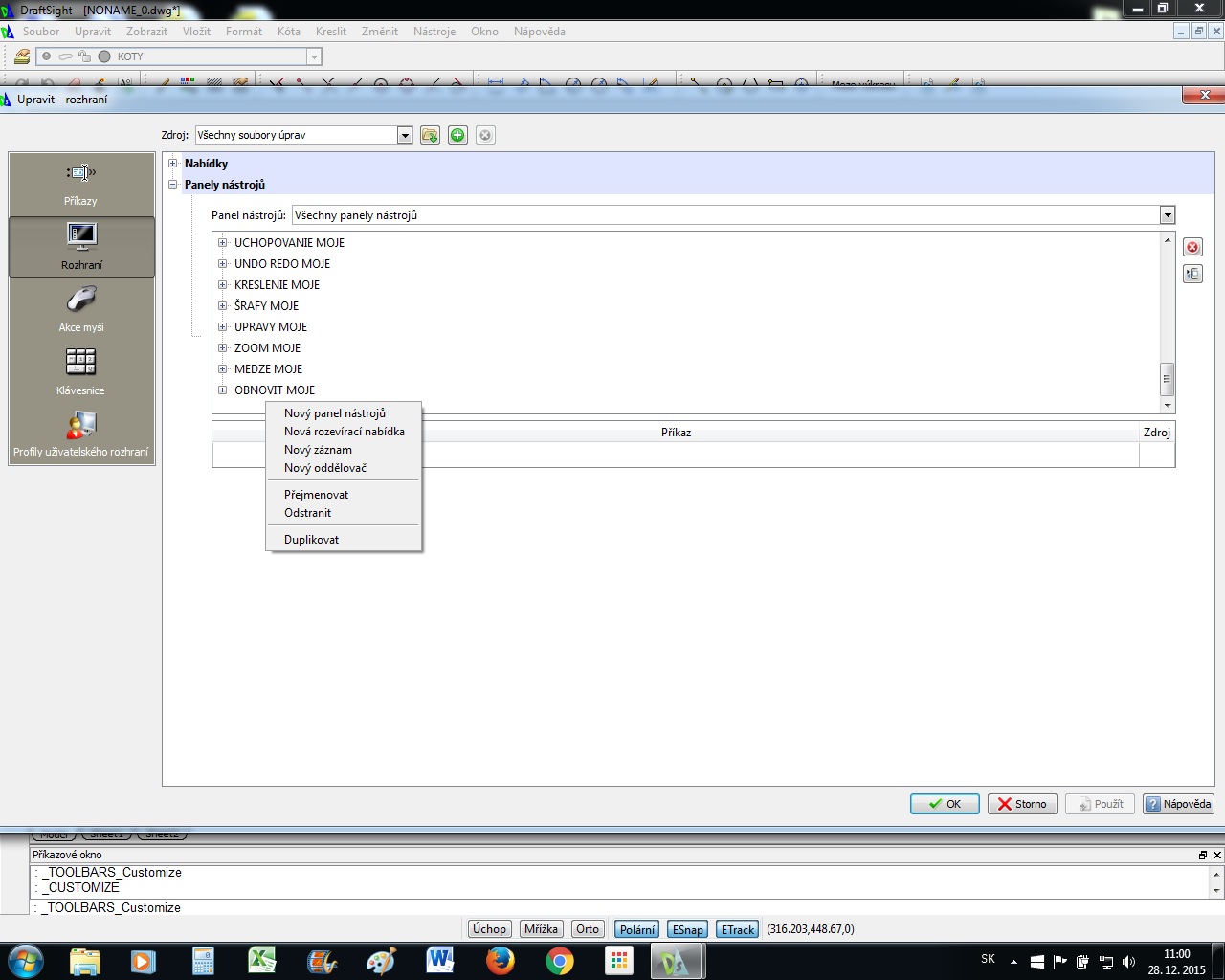1225x980 pixels.
Task: Click the open file icon beside Zdroj
Action: tap(430, 135)
